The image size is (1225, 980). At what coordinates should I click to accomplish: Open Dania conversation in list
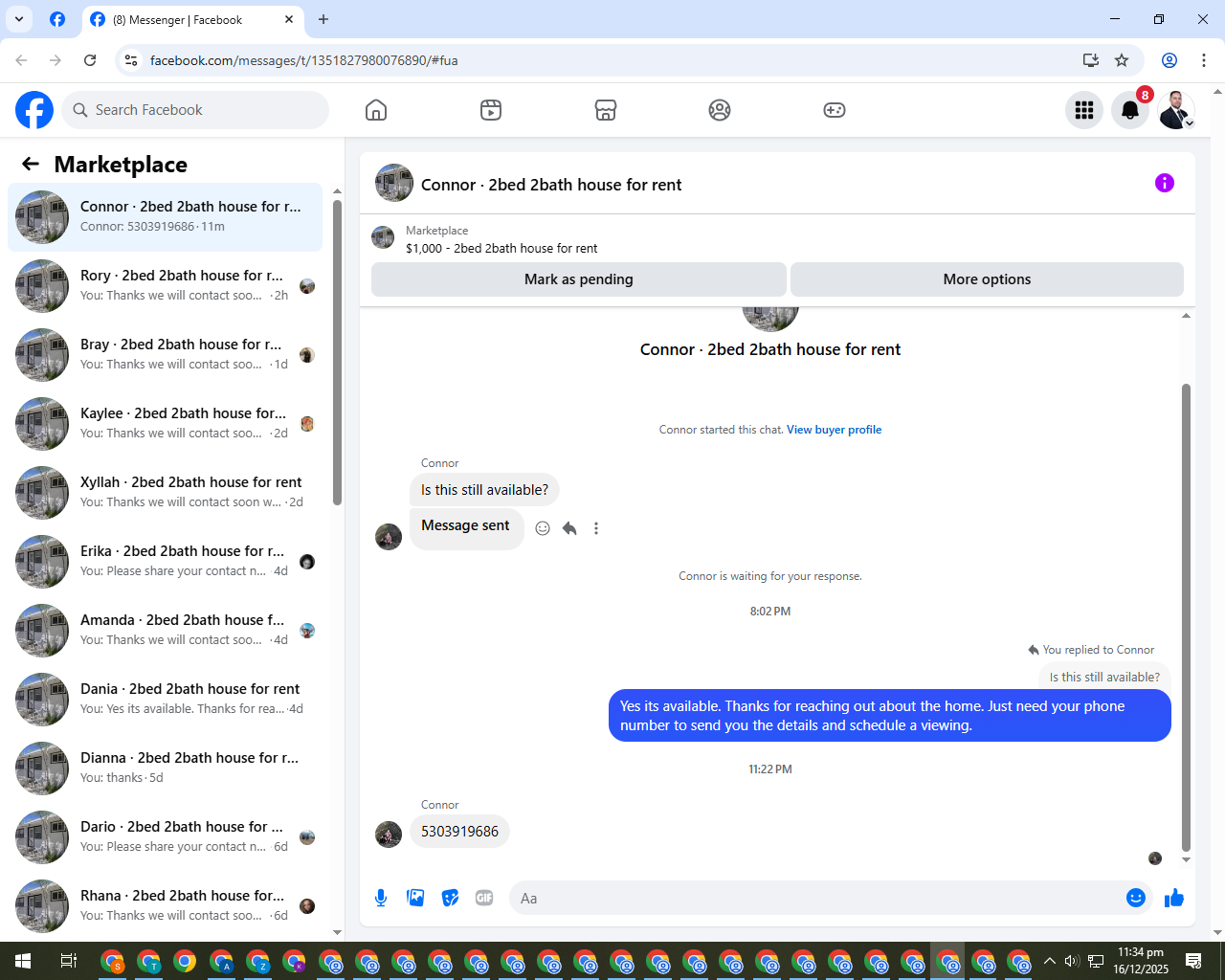pyautogui.click(x=165, y=700)
